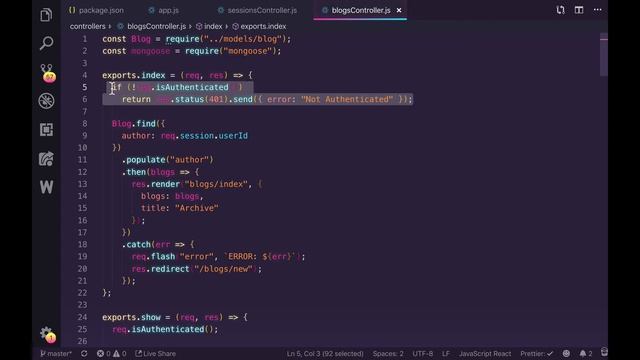Open the Source Control view
The image size is (640, 360).
[x=47, y=73]
